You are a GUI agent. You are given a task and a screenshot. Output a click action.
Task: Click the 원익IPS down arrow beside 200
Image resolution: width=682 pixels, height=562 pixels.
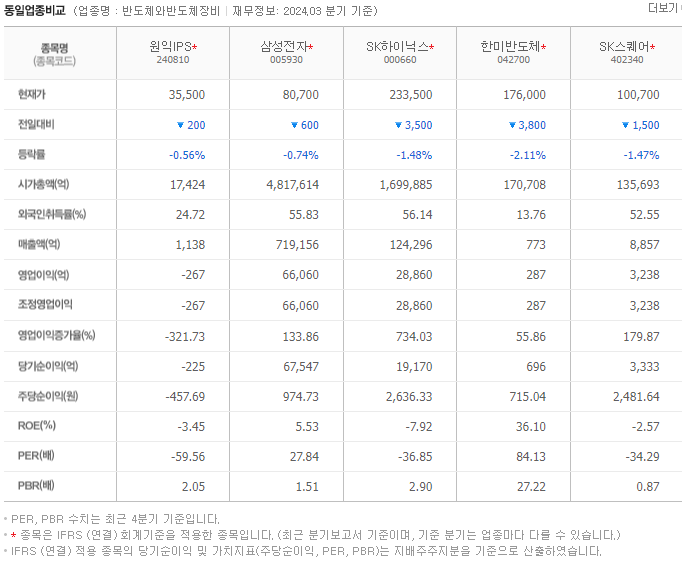coord(181,125)
